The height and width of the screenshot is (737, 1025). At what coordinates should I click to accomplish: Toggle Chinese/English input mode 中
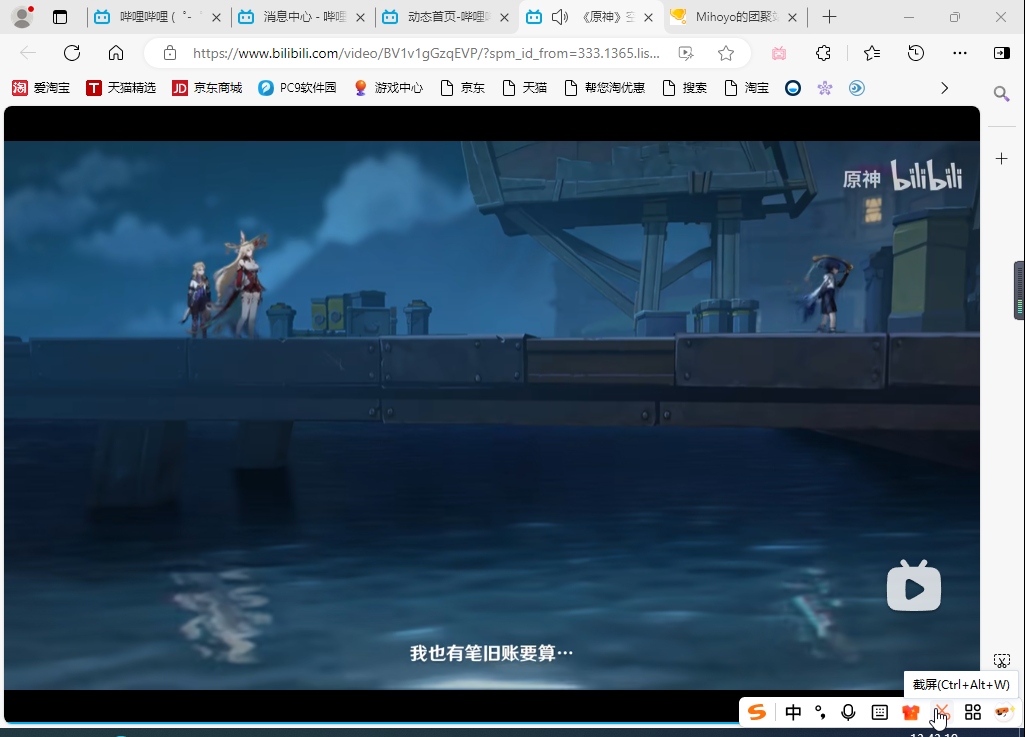point(793,712)
